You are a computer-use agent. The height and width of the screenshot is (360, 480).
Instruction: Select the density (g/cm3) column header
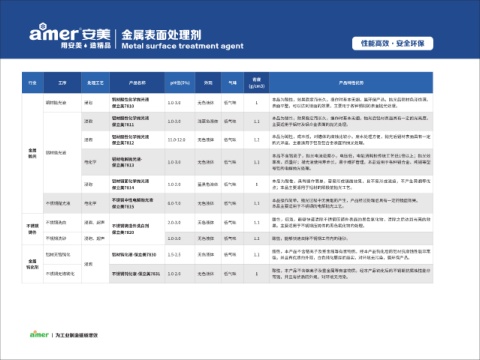(x=256, y=83)
